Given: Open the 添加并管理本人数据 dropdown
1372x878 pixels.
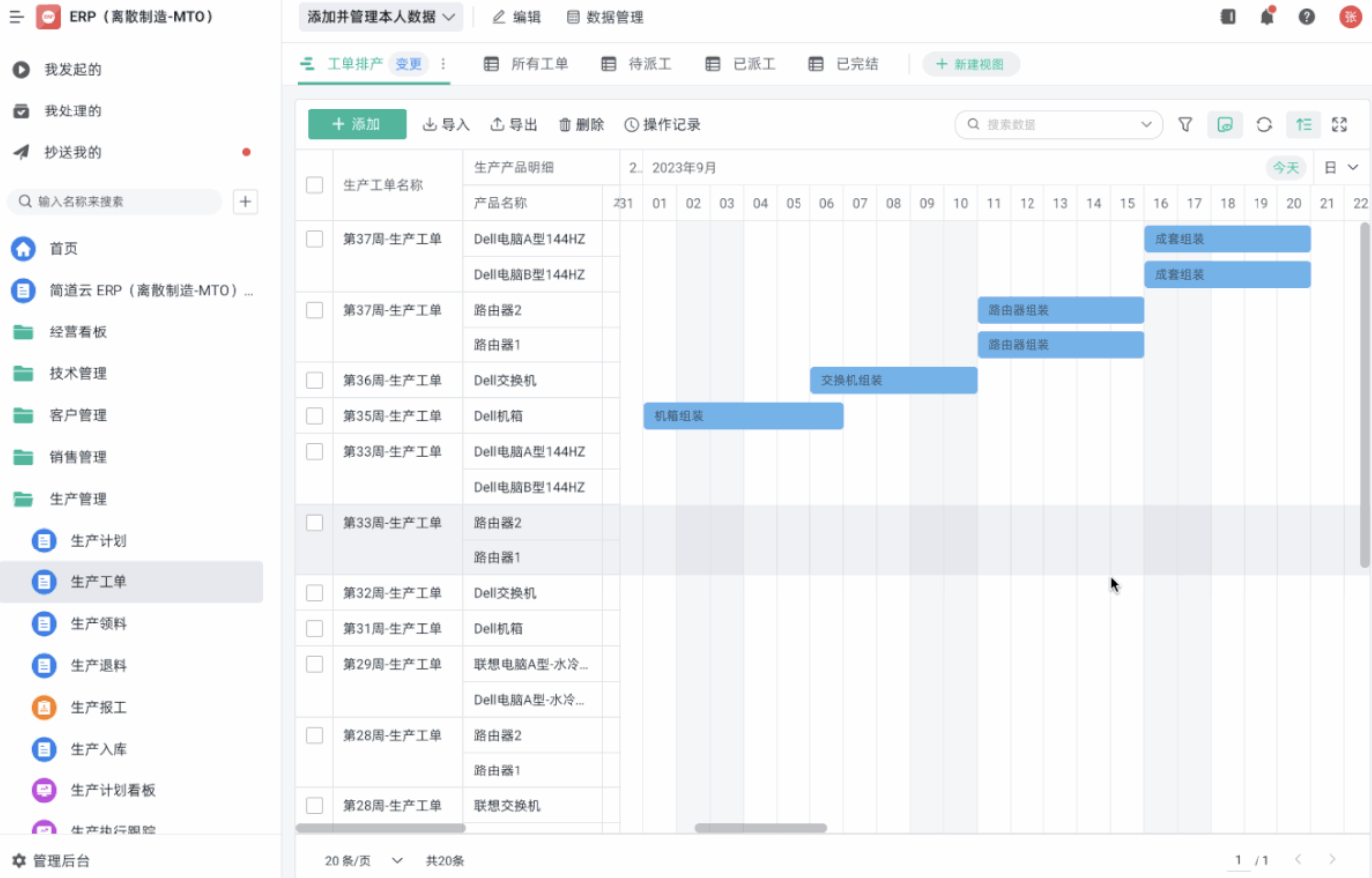Looking at the screenshot, I should point(379,16).
